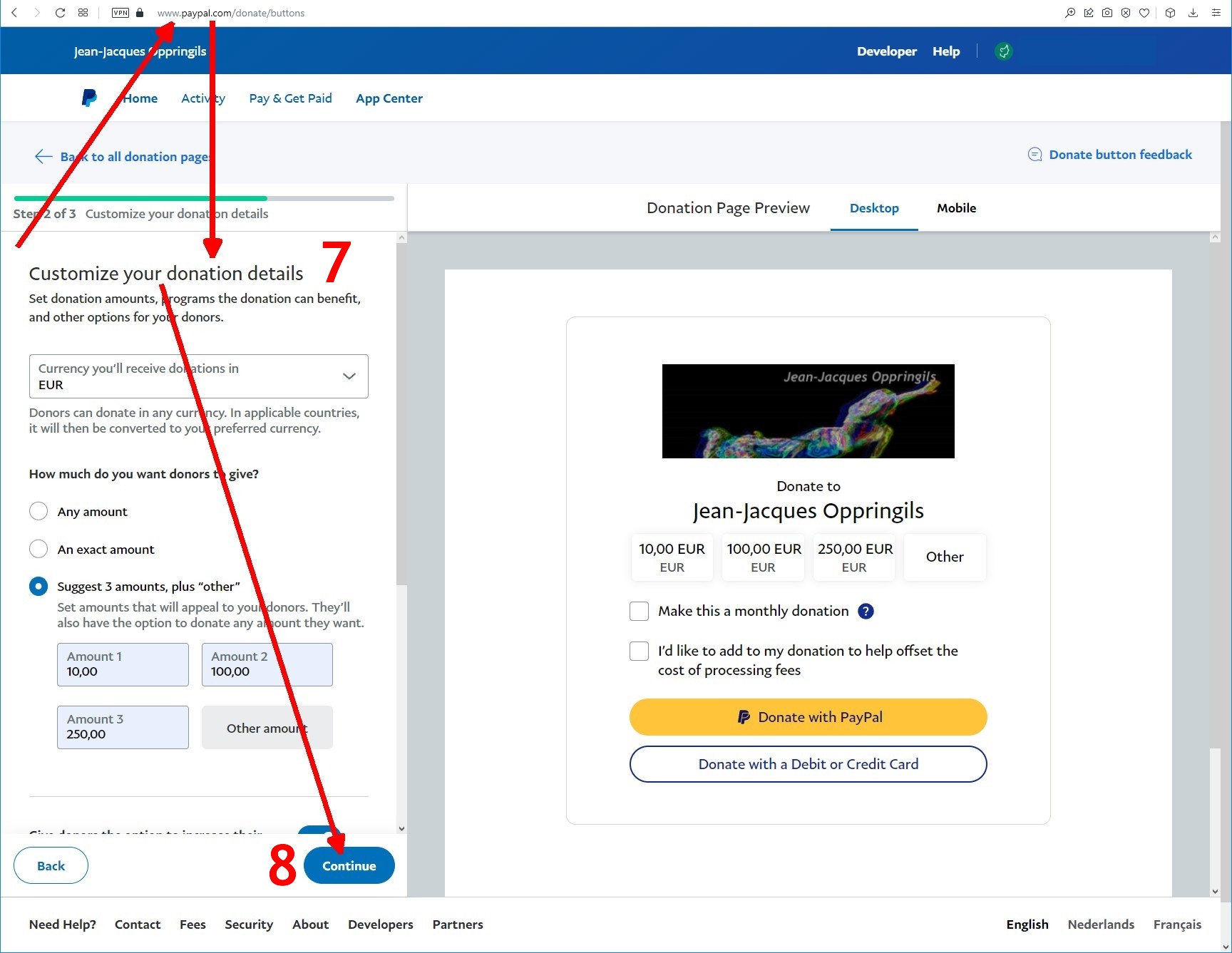Open the Need Help? footer link
Image resolution: width=1232 pixels, height=953 pixels.
pos(63,924)
